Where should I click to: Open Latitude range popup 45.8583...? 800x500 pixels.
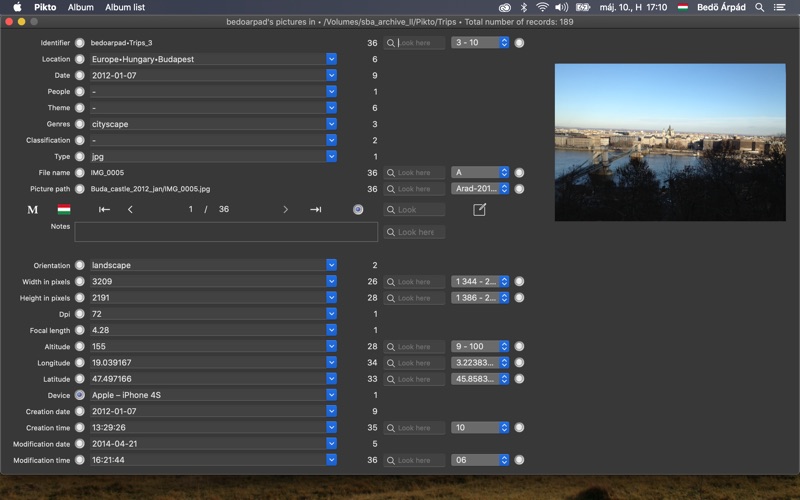pyautogui.click(x=480, y=379)
